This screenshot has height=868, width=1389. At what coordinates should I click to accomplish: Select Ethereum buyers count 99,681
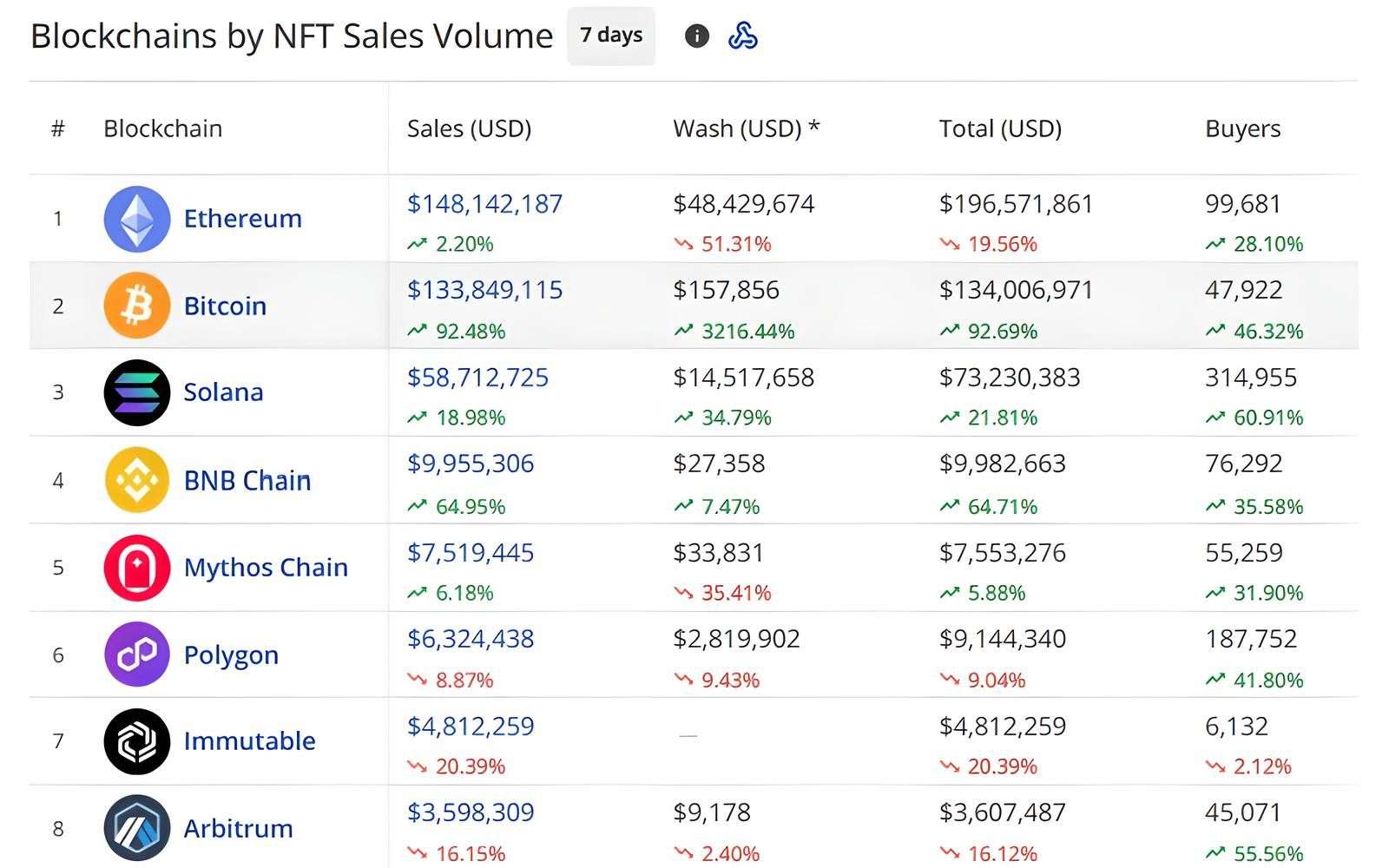pyautogui.click(x=1243, y=204)
